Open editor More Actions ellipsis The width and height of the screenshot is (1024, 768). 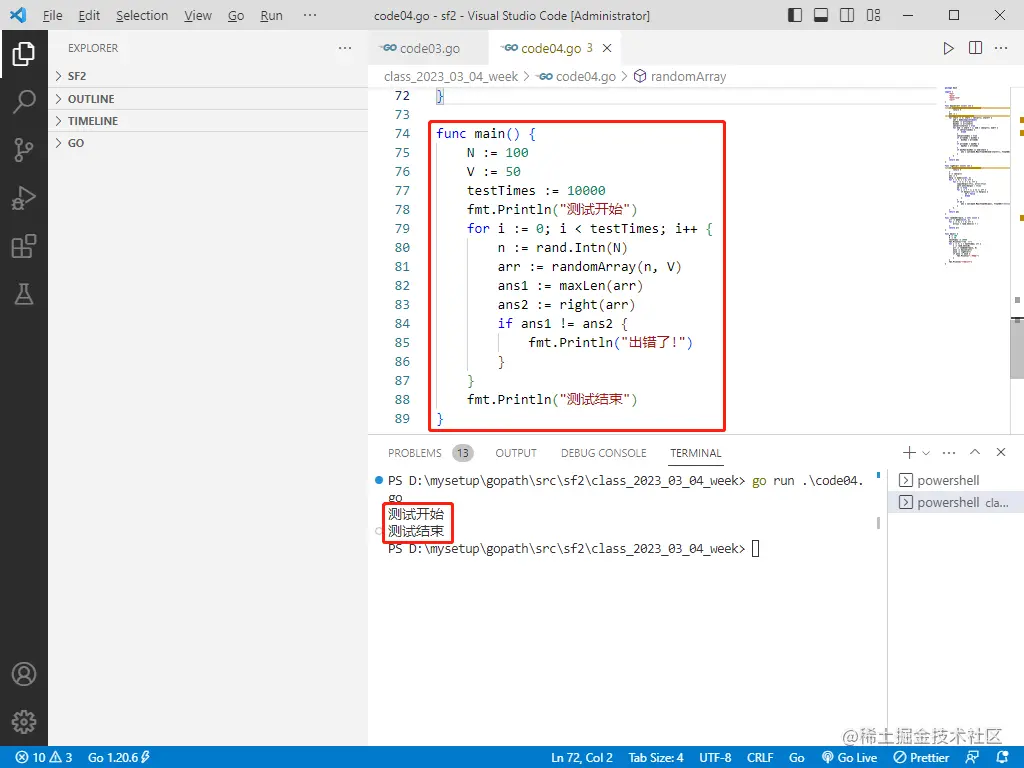(1001, 48)
